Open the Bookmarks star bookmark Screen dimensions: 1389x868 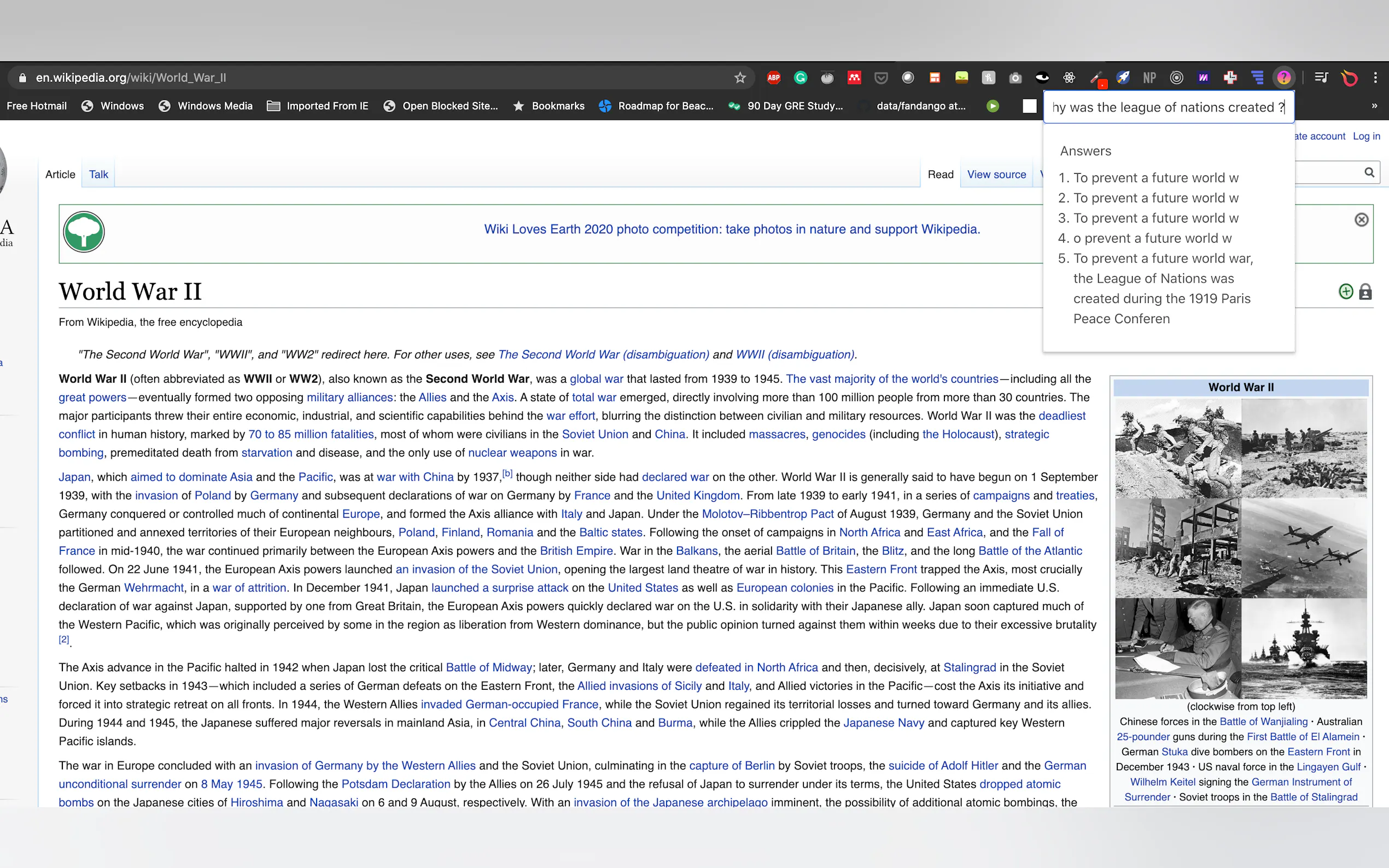tap(548, 105)
